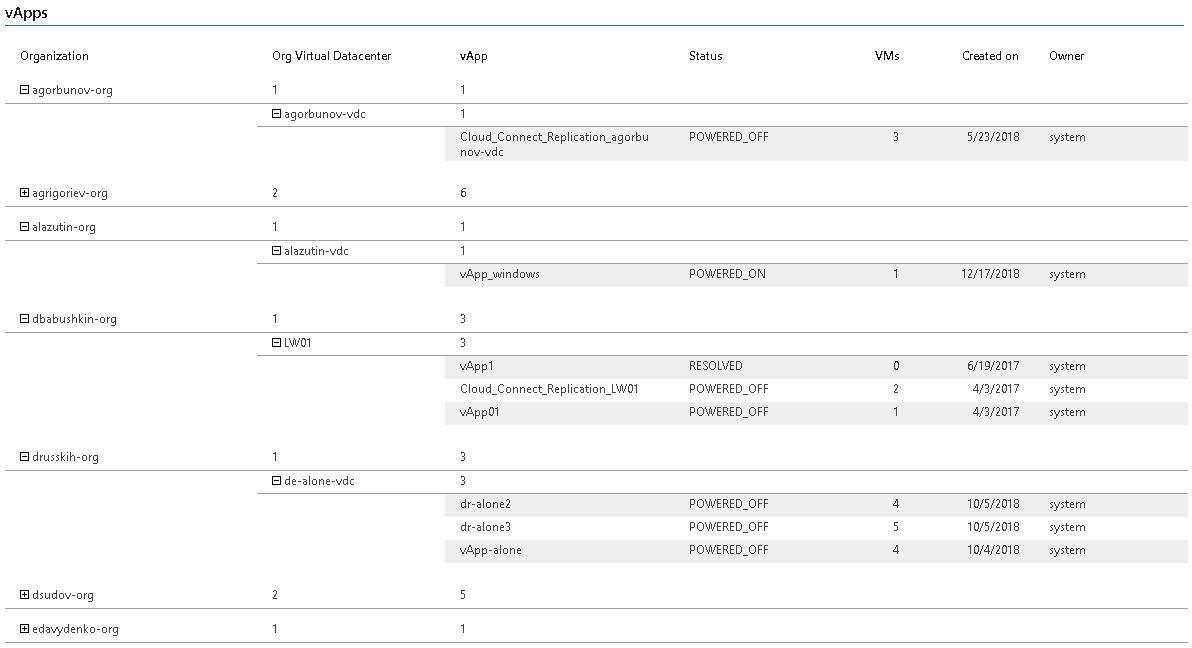Collapse the de-alone-vdc datacenter row
Screen dimensions: 1192x648
pyautogui.click(x=277, y=481)
